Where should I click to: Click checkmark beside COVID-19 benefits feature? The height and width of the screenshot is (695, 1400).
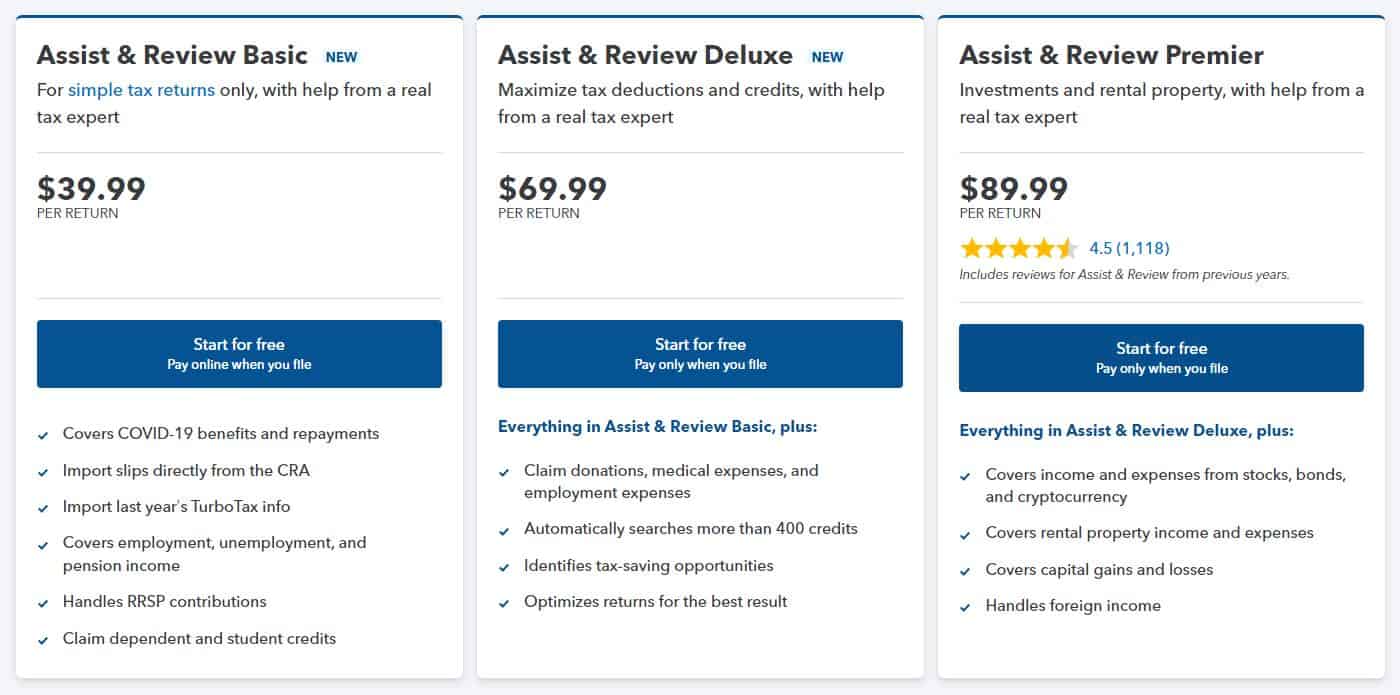pos(44,435)
